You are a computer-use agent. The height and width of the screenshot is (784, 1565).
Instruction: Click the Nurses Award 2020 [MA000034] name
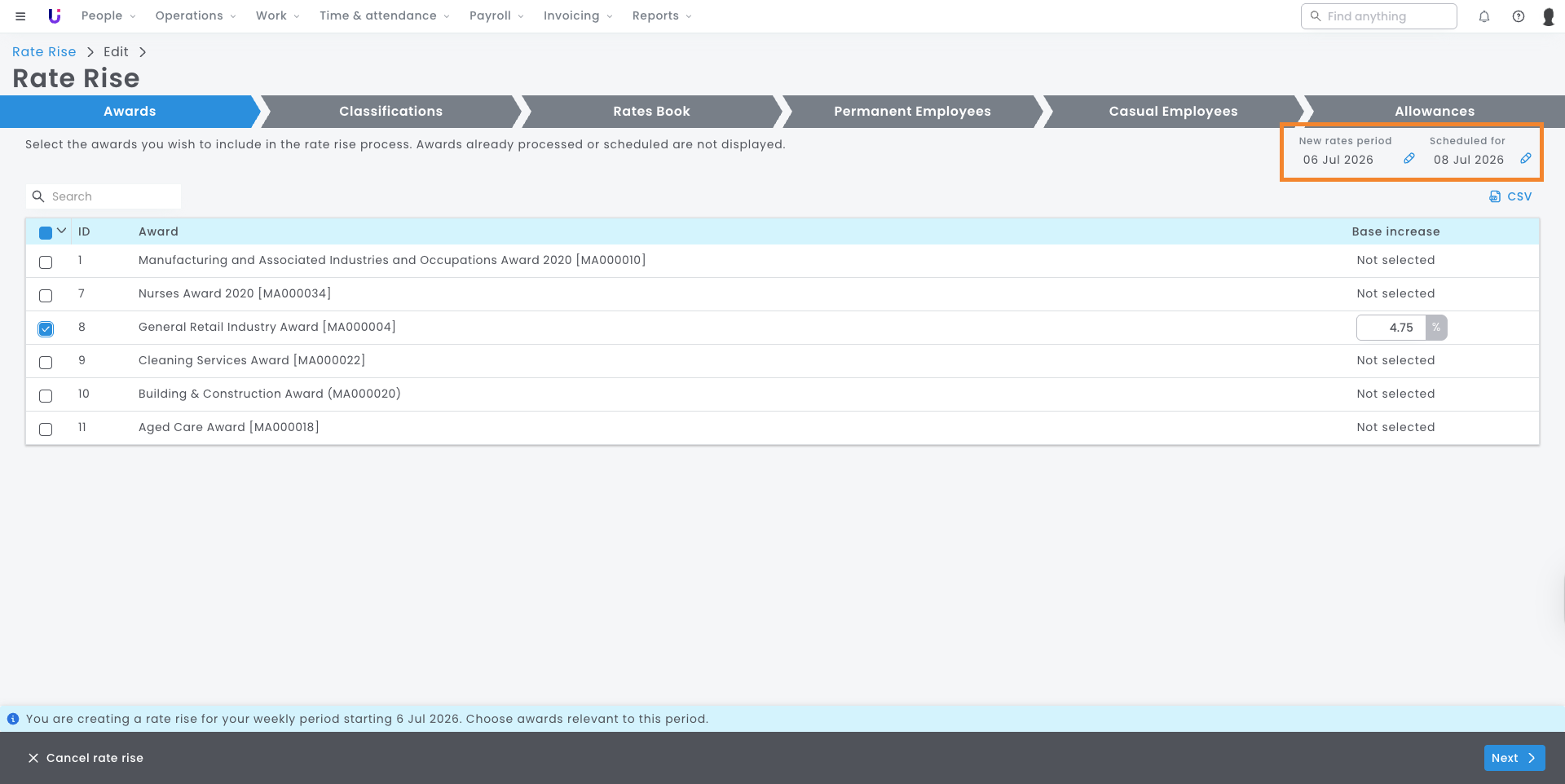(x=235, y=293)
